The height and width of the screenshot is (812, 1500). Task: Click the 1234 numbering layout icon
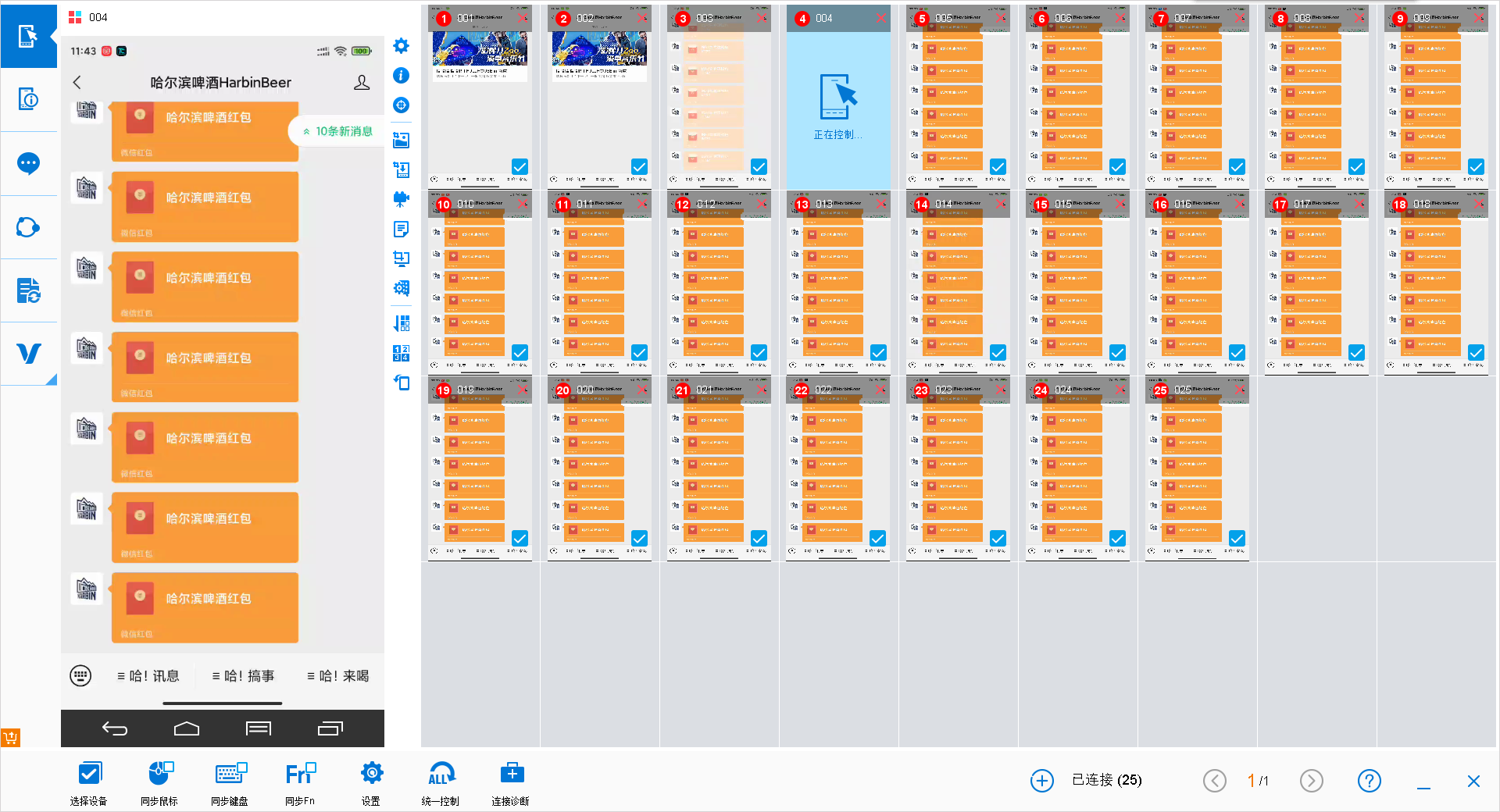tap(401, 353)
